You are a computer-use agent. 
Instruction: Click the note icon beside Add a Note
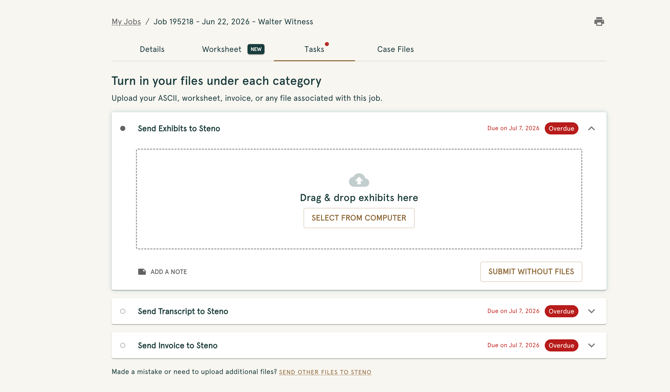click(142, 271)
